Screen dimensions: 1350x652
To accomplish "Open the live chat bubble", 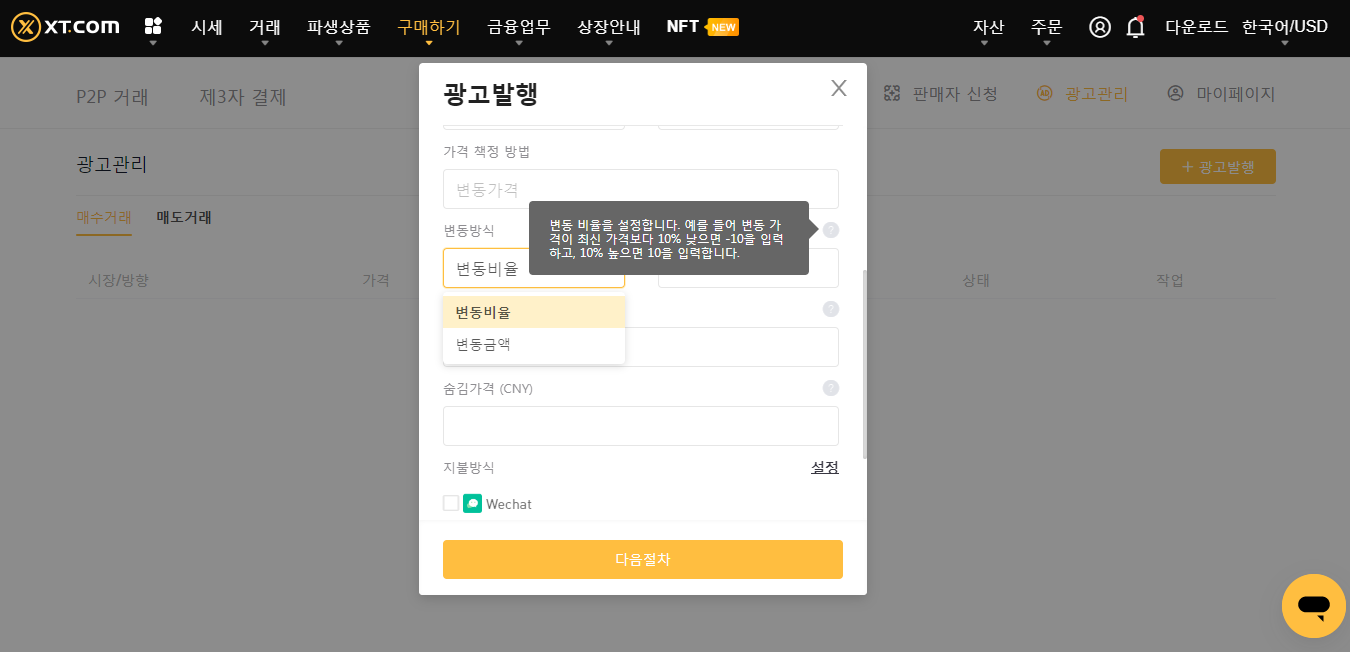I will (1314, 606).
